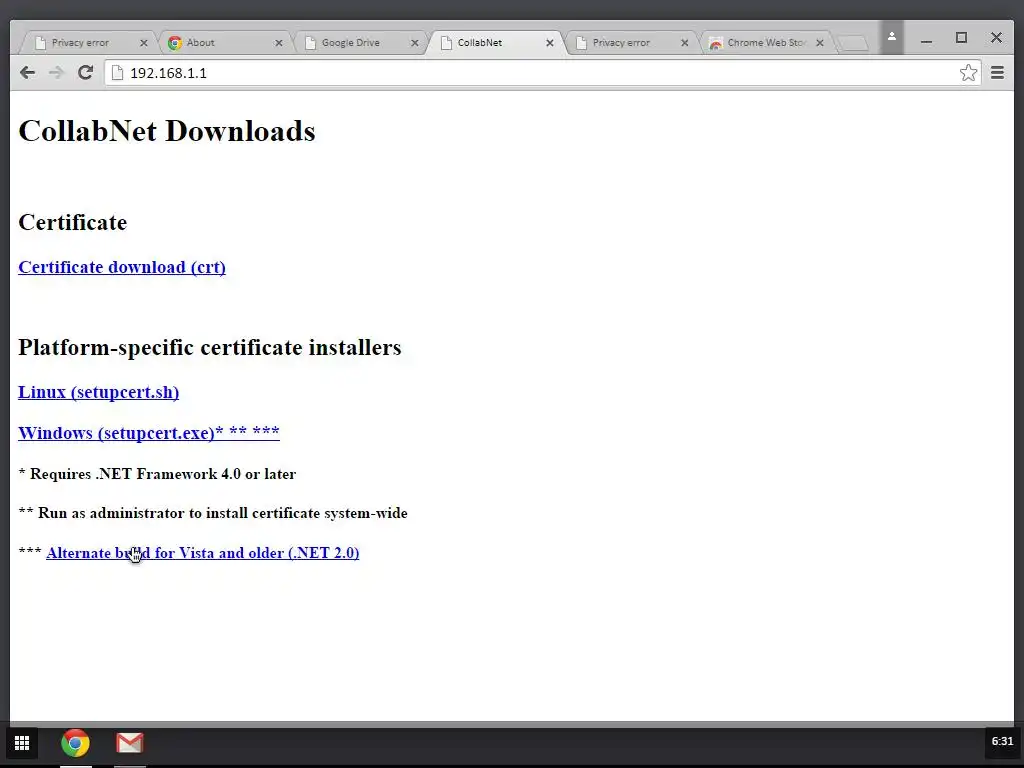Close the About tab
The height and width of the screenshot is (768, 1024).
tap(279, 42)
